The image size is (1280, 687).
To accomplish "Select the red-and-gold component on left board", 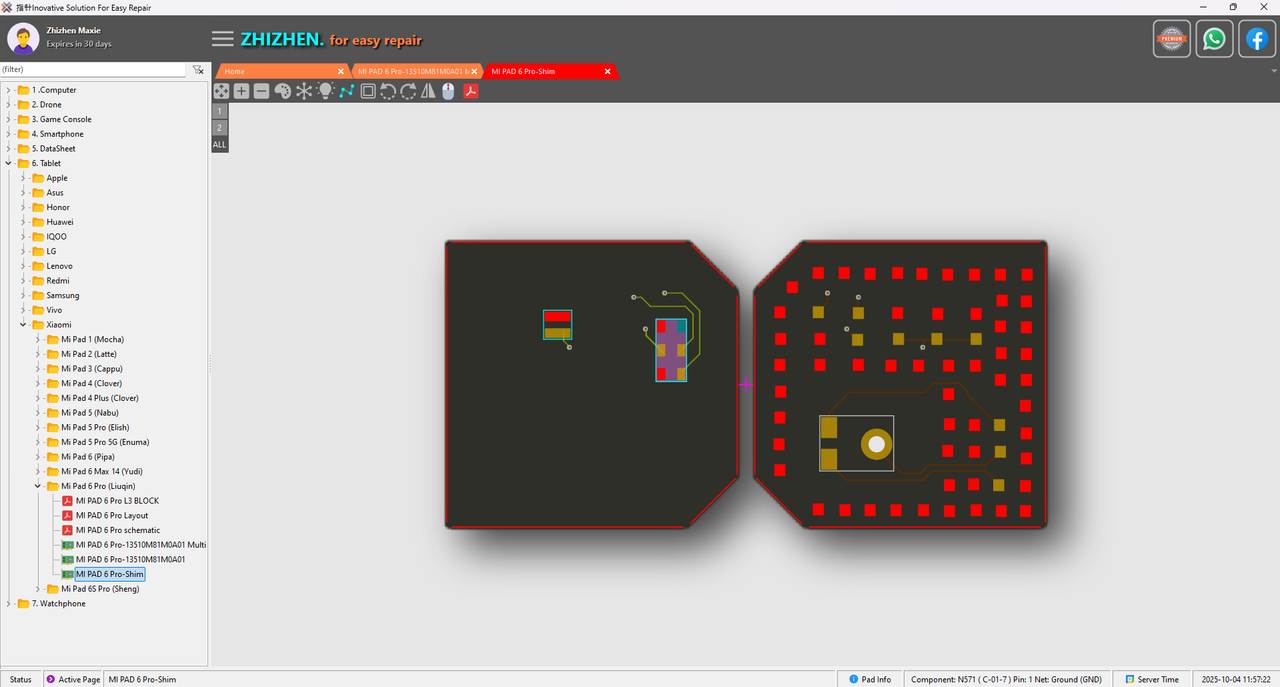I will [x=557, y=325].
